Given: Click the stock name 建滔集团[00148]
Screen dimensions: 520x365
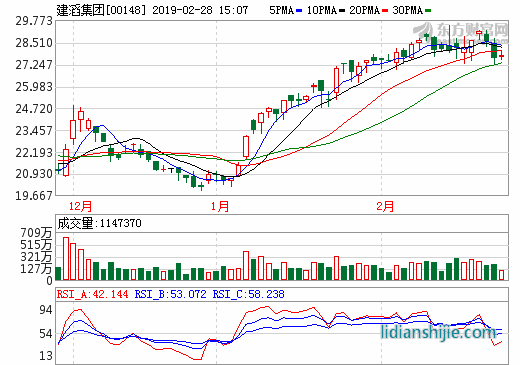Looking at the screenshot, I should point(101,10).
